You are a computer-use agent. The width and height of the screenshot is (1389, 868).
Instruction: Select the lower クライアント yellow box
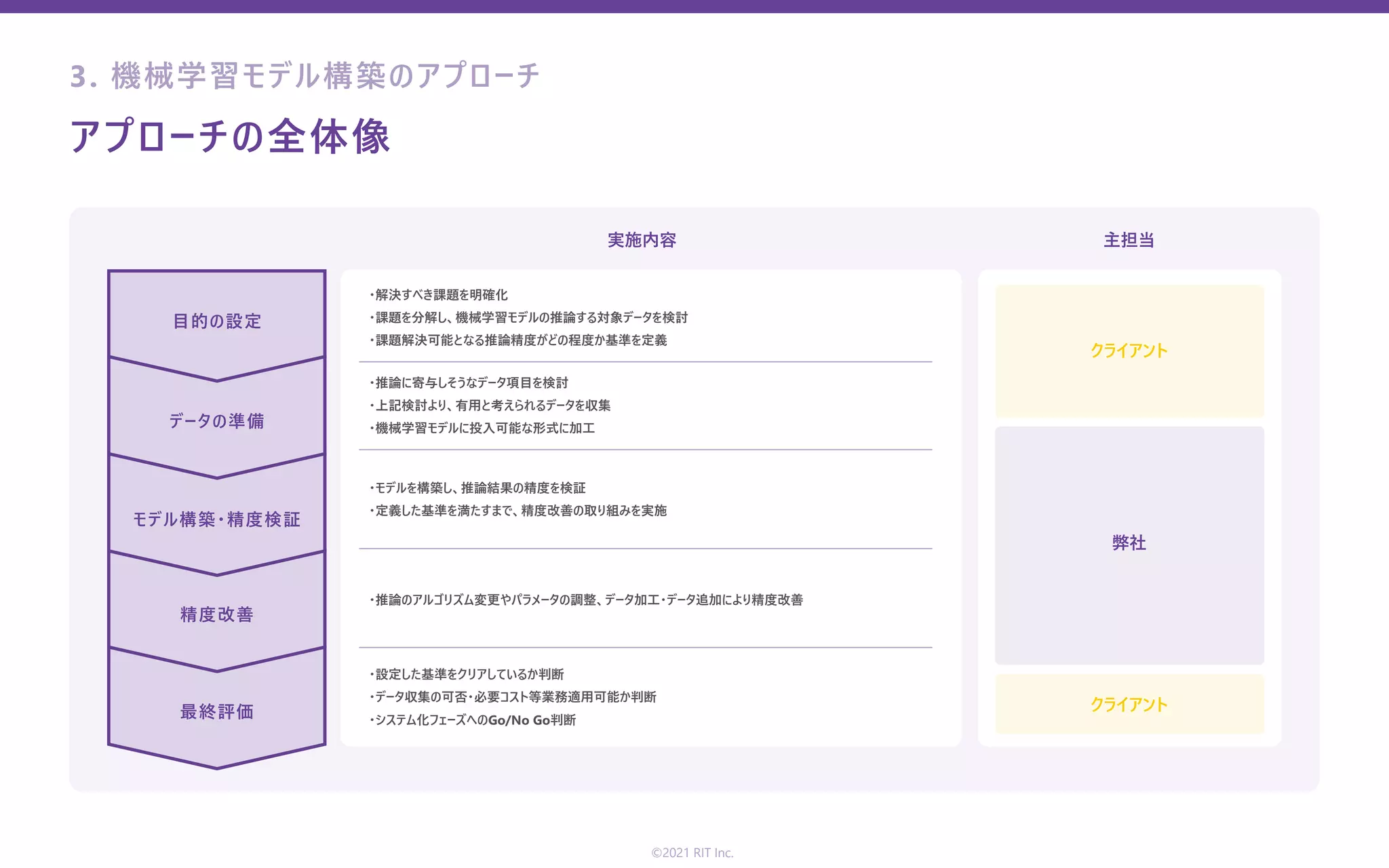click(x=1129, y=704)
